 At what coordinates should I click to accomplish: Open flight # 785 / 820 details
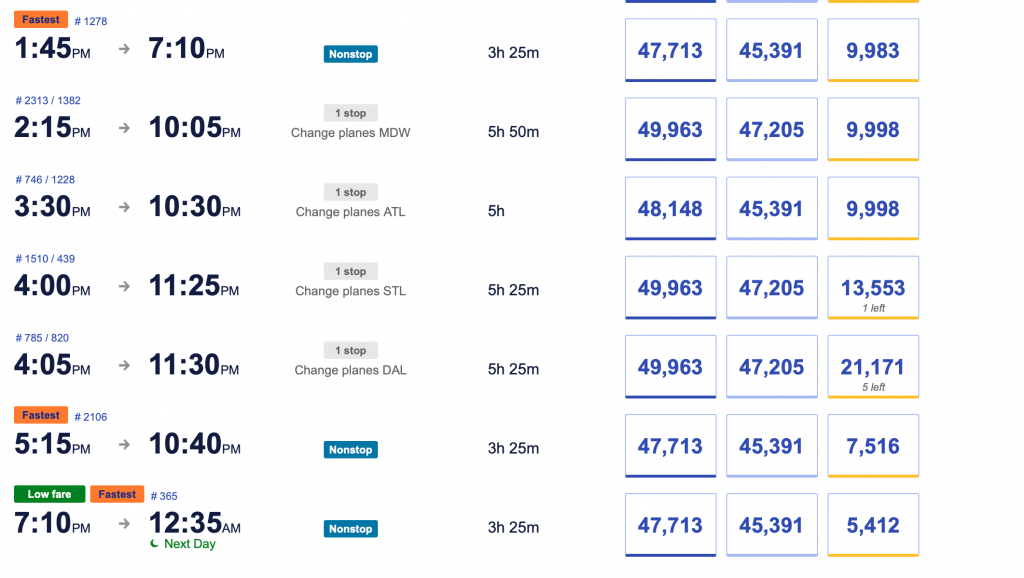pyautogui.click(x=42, y=338)
